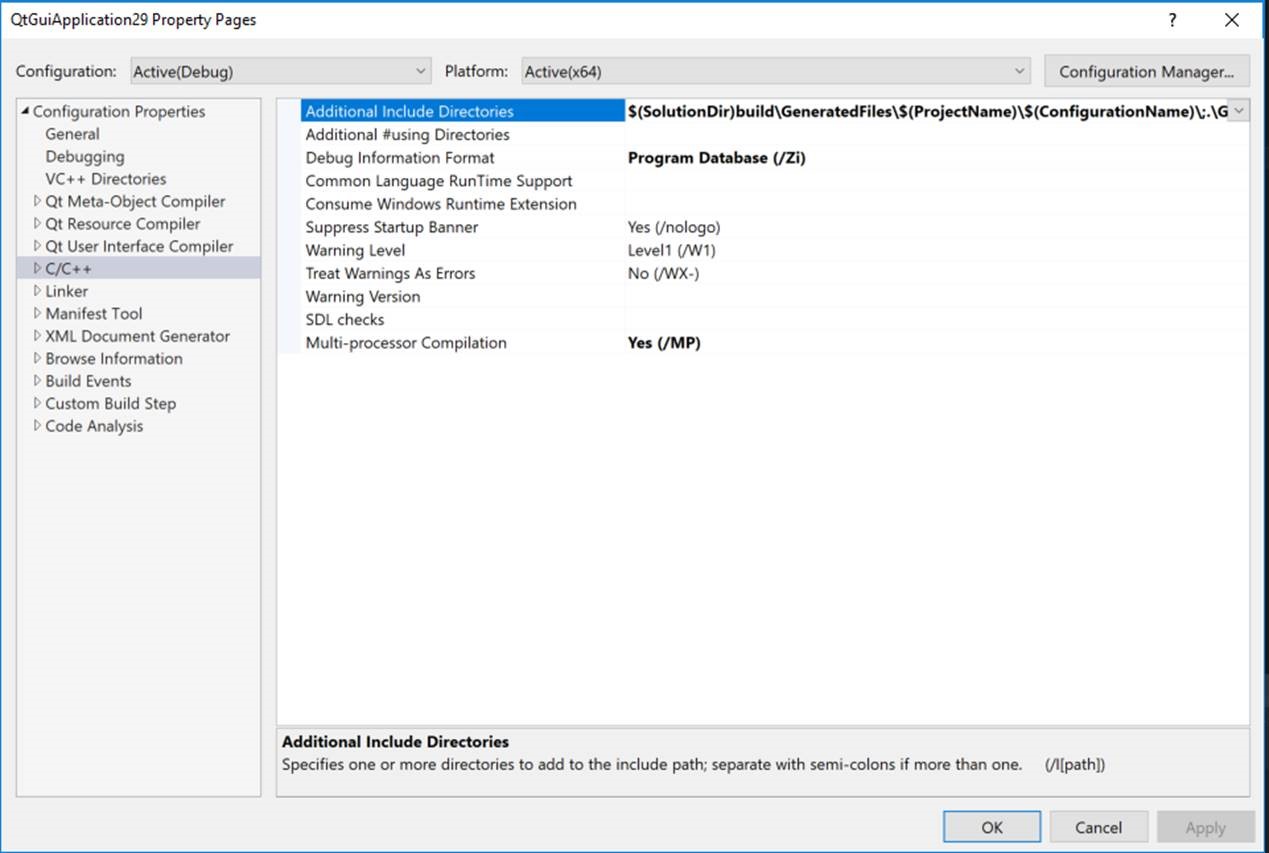The height and width of the screenshot is (853, 1269).
Task: Click the help question mark icon
Action: click(x=1173, y=20)
